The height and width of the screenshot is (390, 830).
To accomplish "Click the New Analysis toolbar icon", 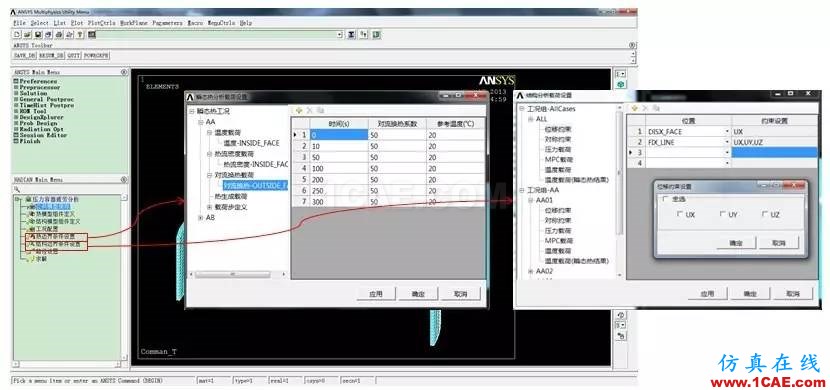I will click(x=17, y=34).
